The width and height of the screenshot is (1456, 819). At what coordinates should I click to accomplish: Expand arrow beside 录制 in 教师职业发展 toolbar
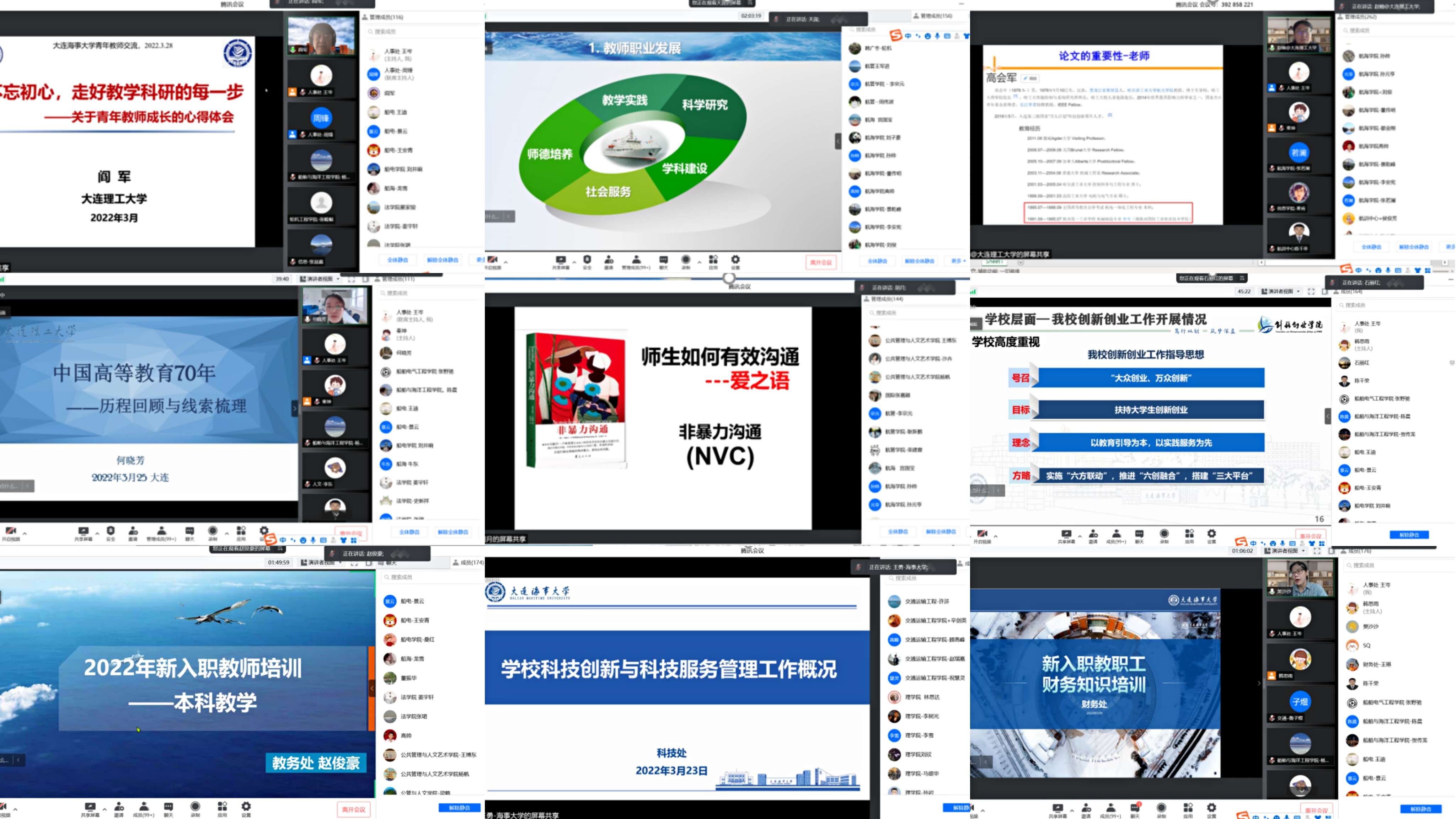click(x=699, y=262)
